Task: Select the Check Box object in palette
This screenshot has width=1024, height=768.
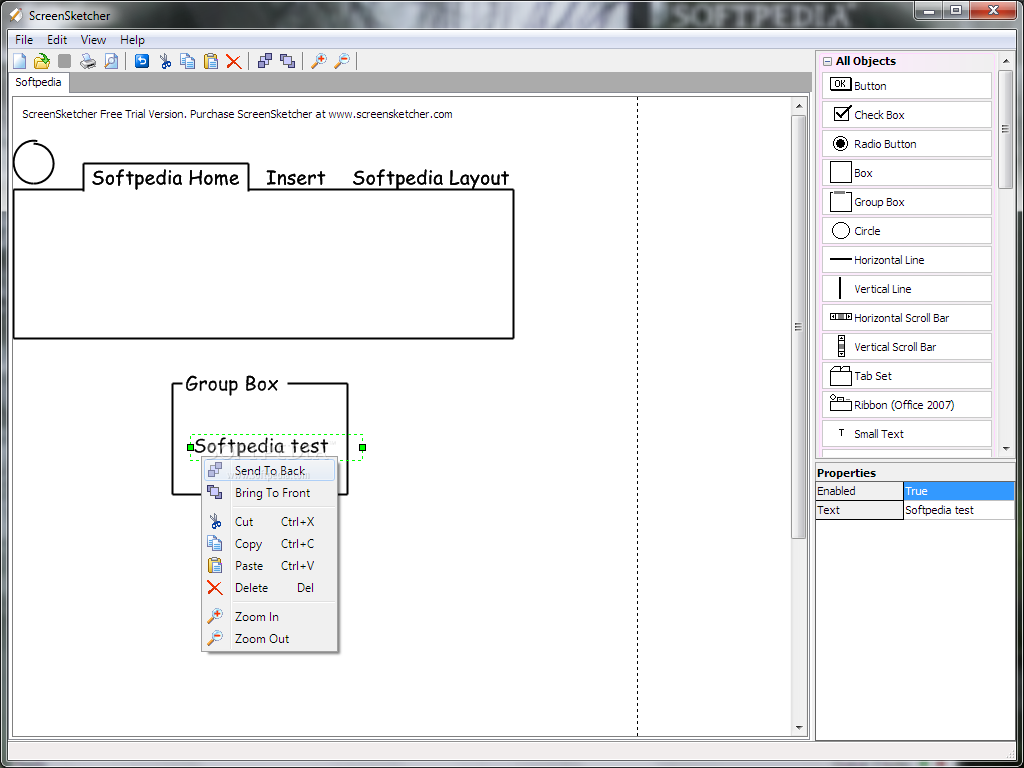Action: coord(906,114)
